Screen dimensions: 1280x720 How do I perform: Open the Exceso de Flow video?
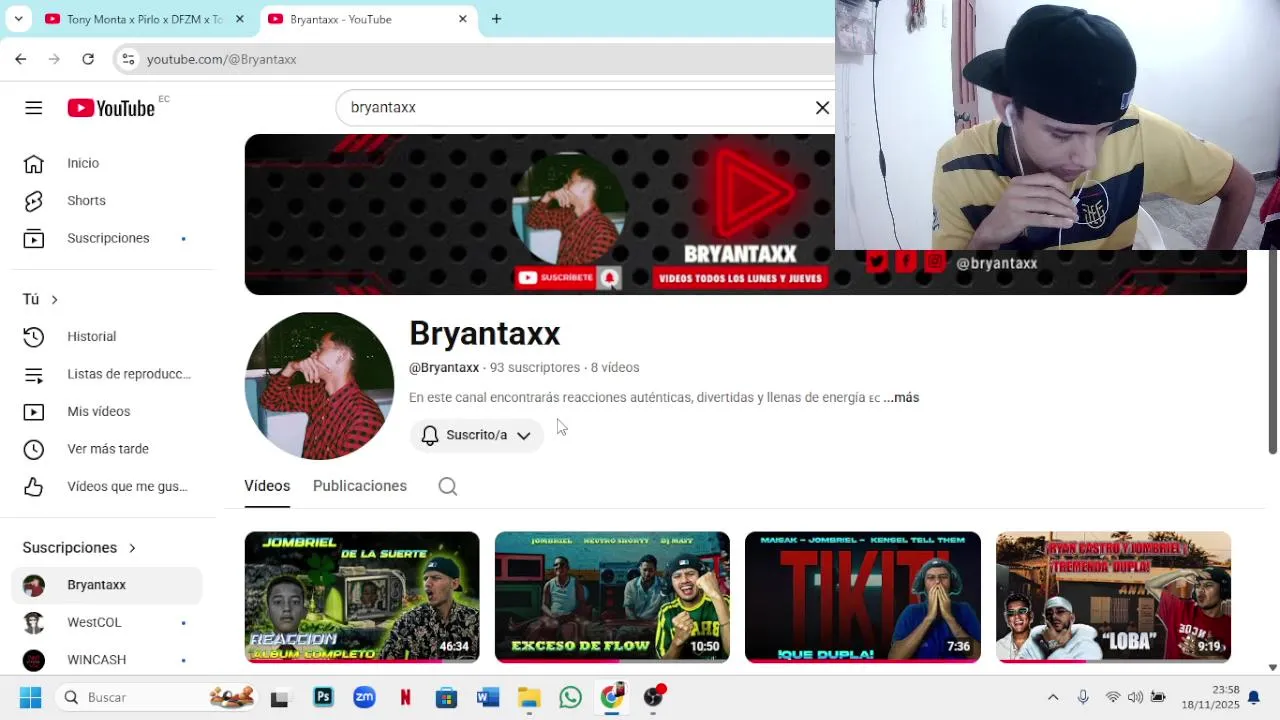(612, 597)
